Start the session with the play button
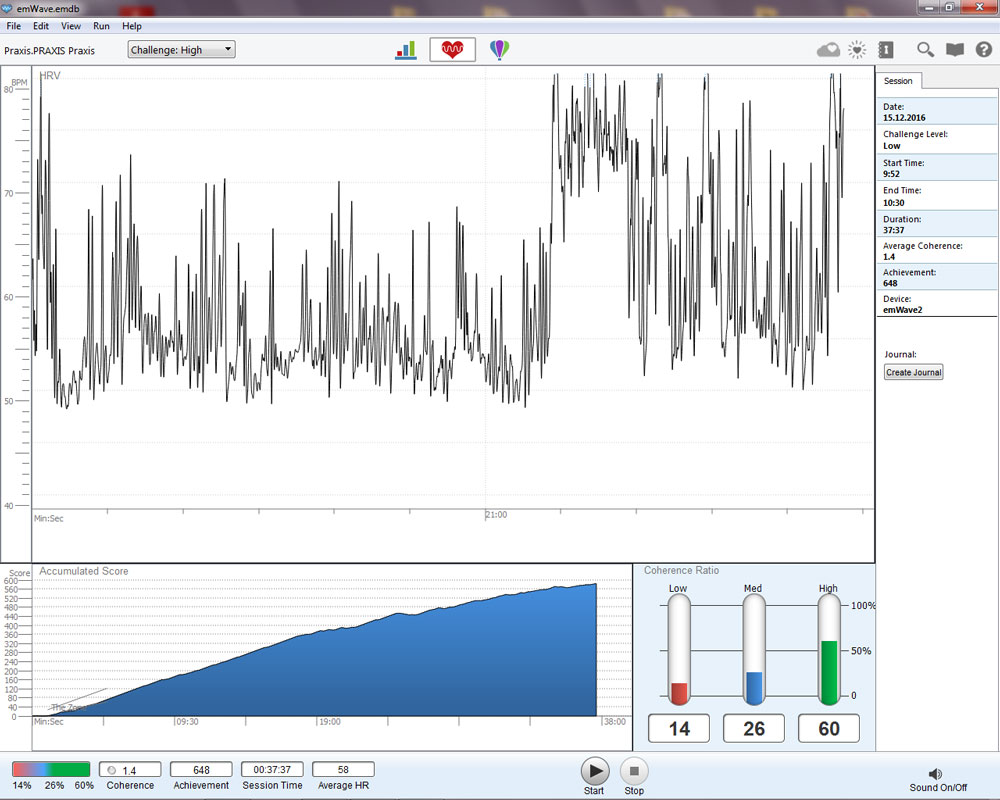The width and height of the screenshot is (1000, 800). click(x=594, y=771)
